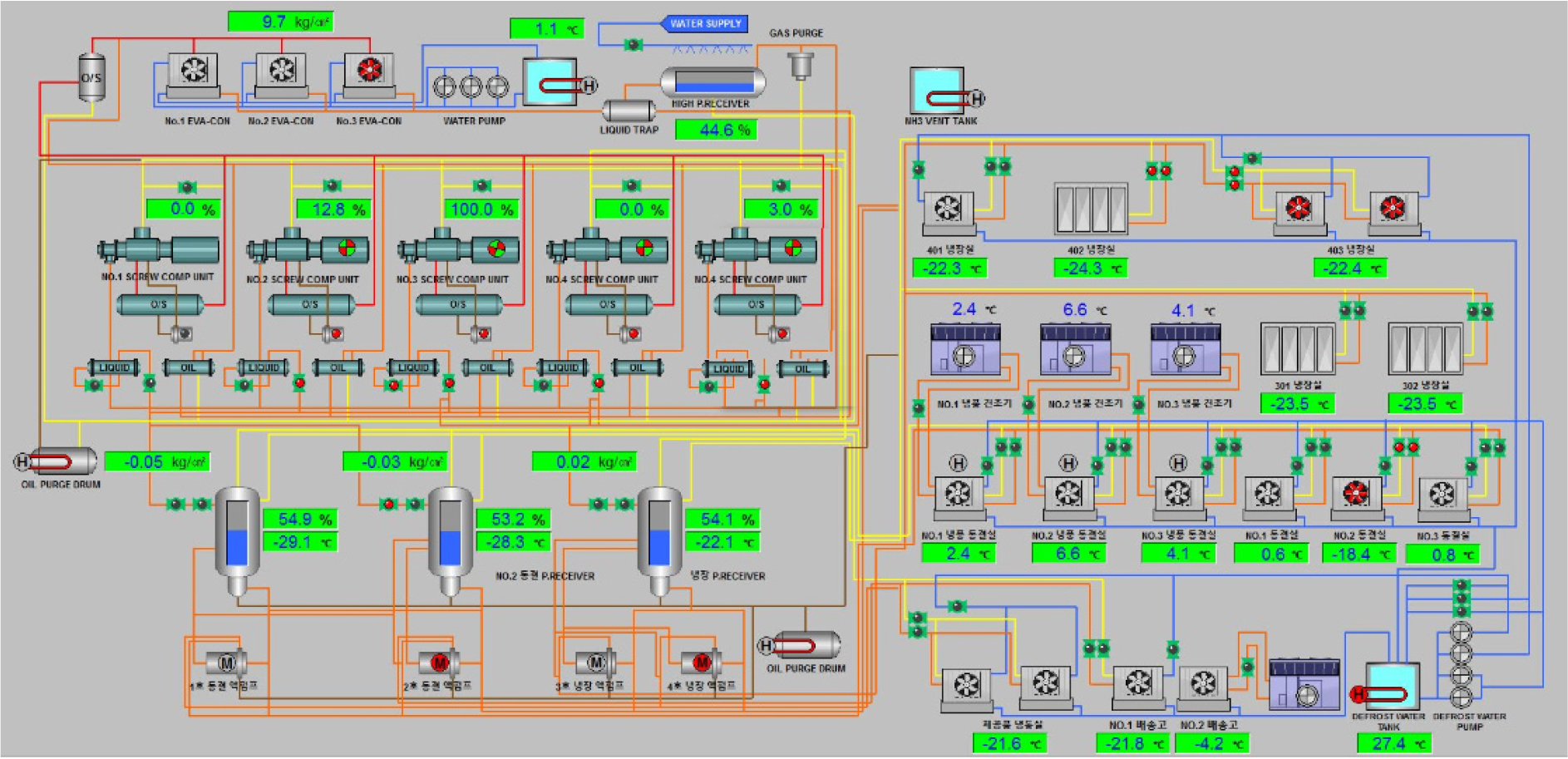Viewport: 1568px width, 759px height.
Task: Click the DEFROST WATER TANK icon
Action: coord(1390,688)
